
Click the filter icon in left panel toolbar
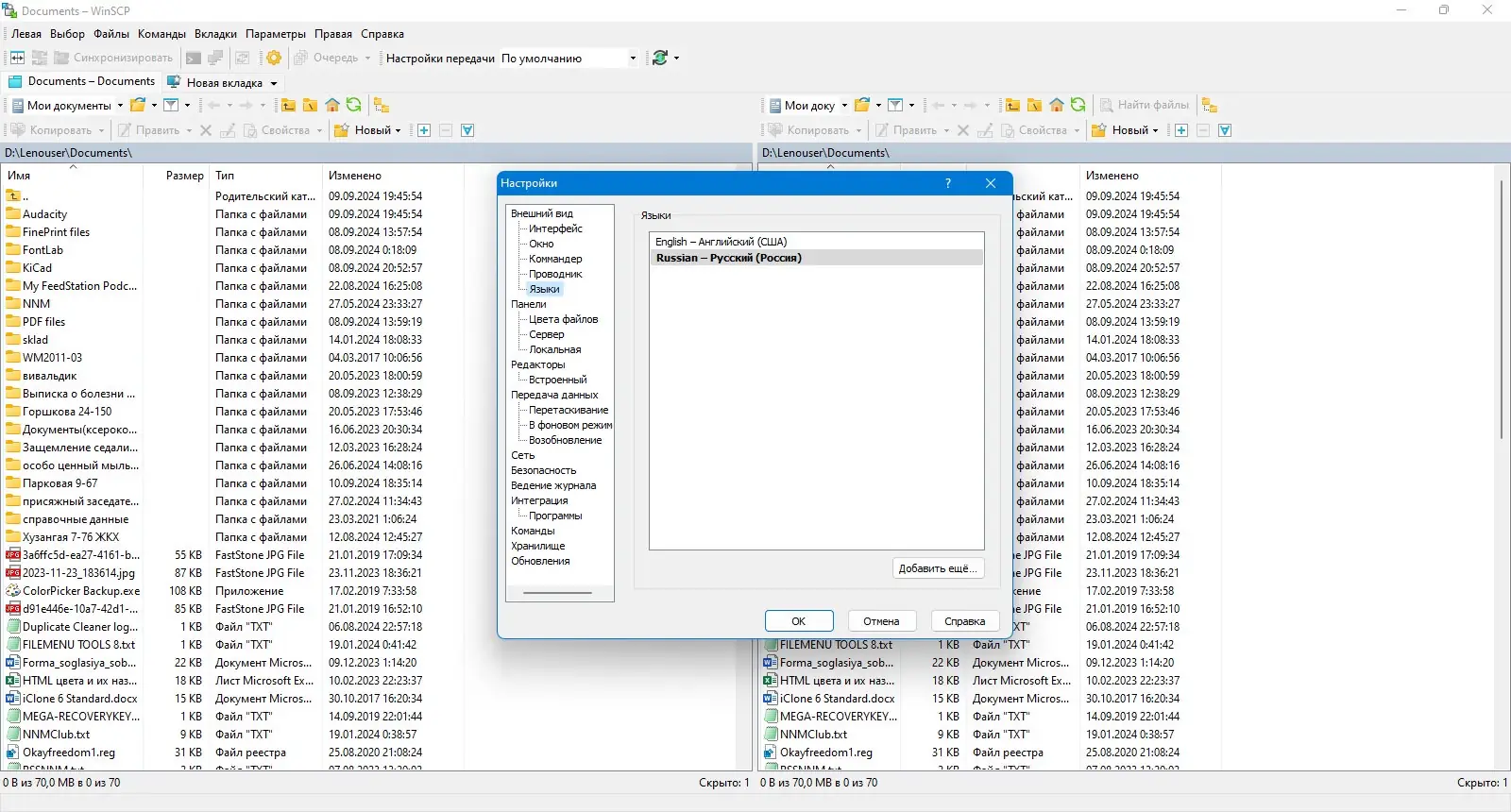click(171, 105)
